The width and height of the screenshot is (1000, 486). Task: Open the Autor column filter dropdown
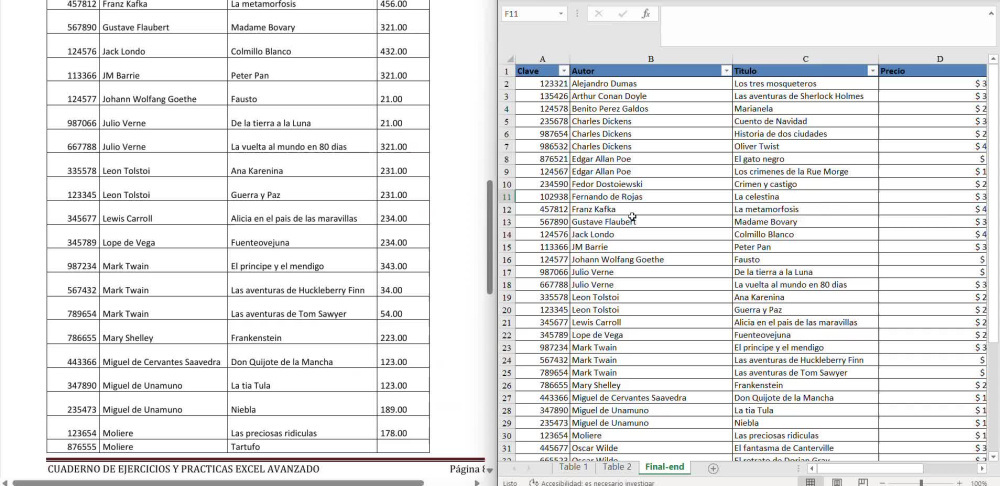pyautogui.click(x=726, y=71)
